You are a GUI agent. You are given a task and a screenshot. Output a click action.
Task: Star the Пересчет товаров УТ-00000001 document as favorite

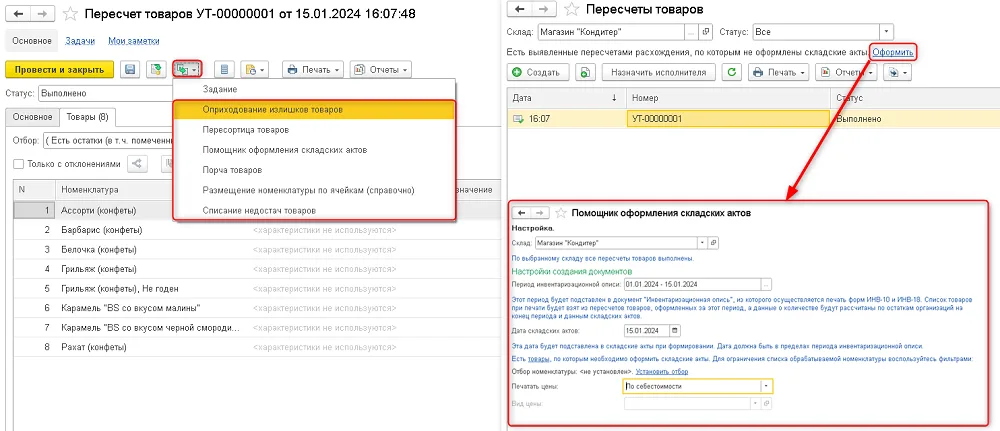pos(71,13)
